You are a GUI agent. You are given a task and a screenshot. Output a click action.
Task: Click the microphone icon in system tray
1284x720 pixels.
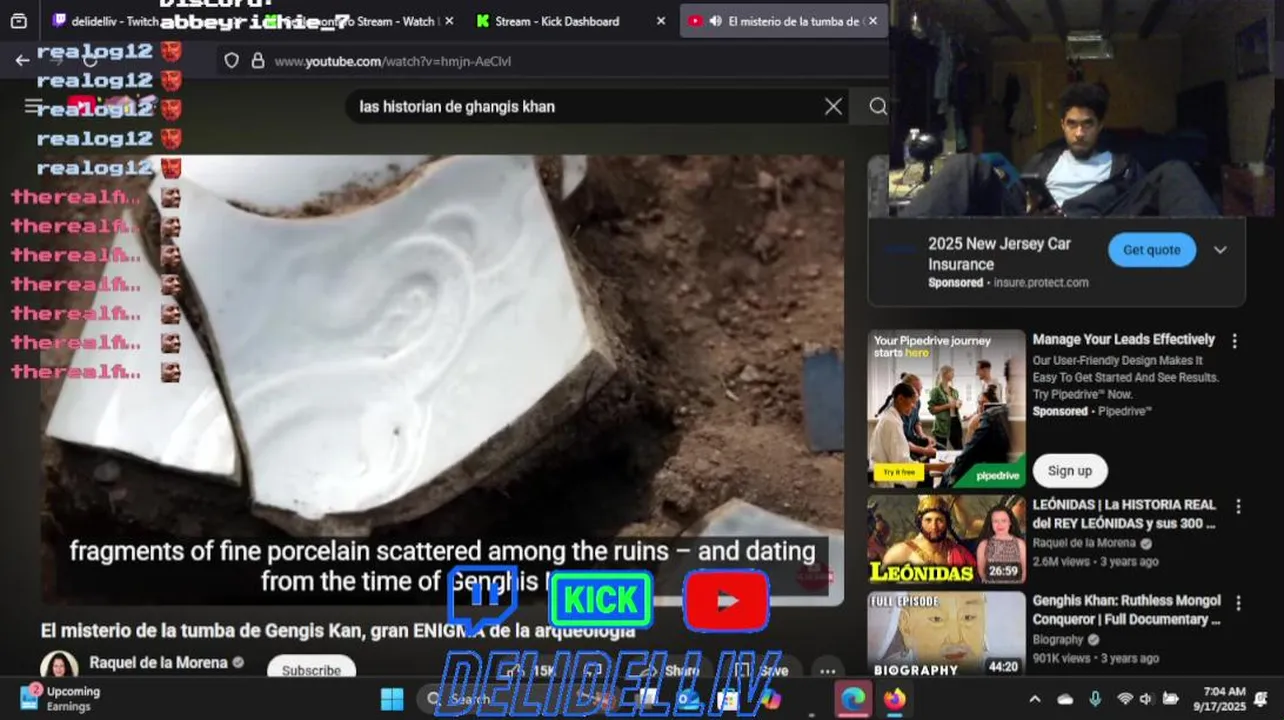[x=1095, y=699]
